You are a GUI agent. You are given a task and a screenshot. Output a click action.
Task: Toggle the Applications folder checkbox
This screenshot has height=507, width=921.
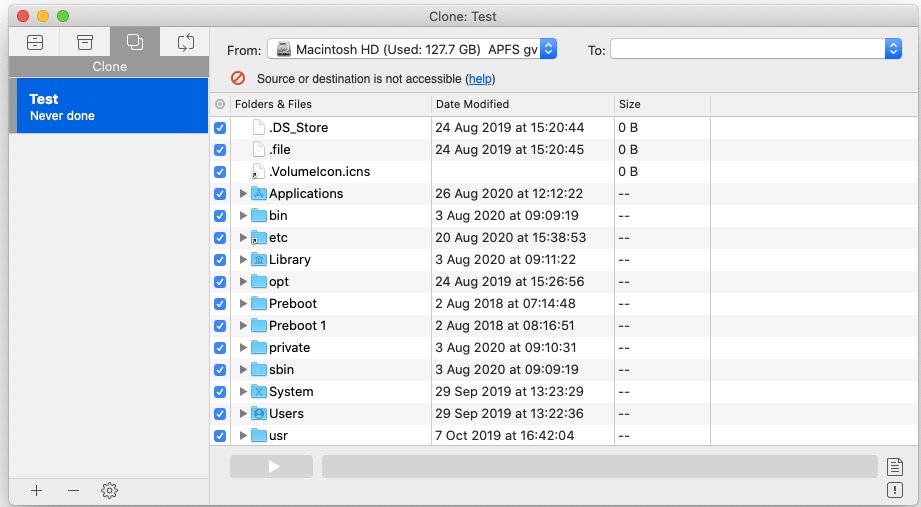pos(220,194)
